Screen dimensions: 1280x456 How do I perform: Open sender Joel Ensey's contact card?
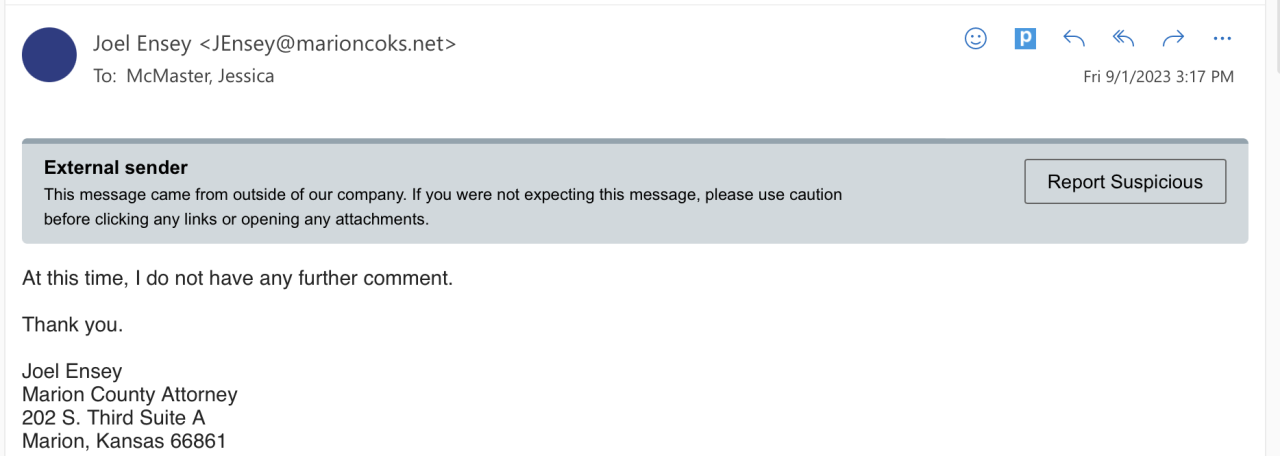coord(274,43)
